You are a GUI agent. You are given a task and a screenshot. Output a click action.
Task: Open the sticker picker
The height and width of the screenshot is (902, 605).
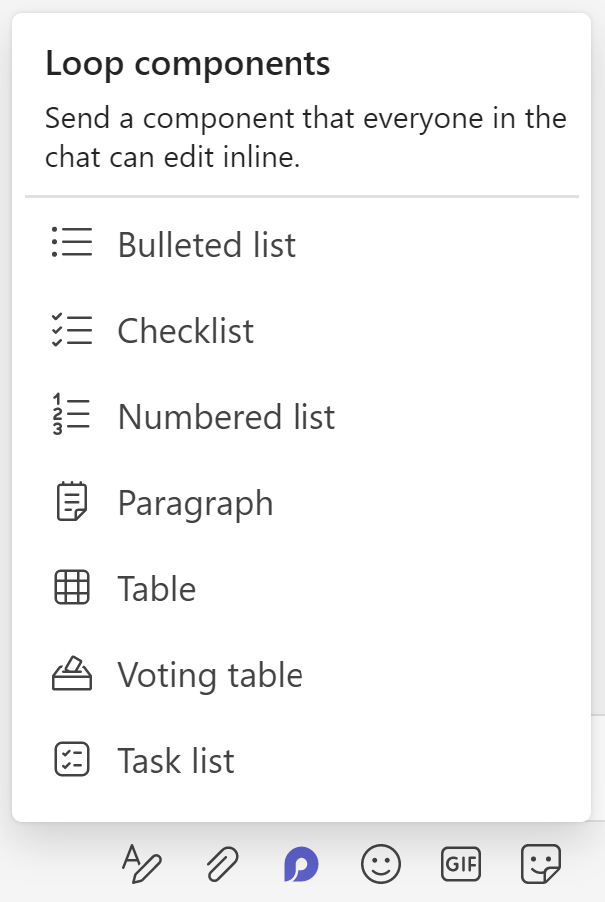coord(541,863)
